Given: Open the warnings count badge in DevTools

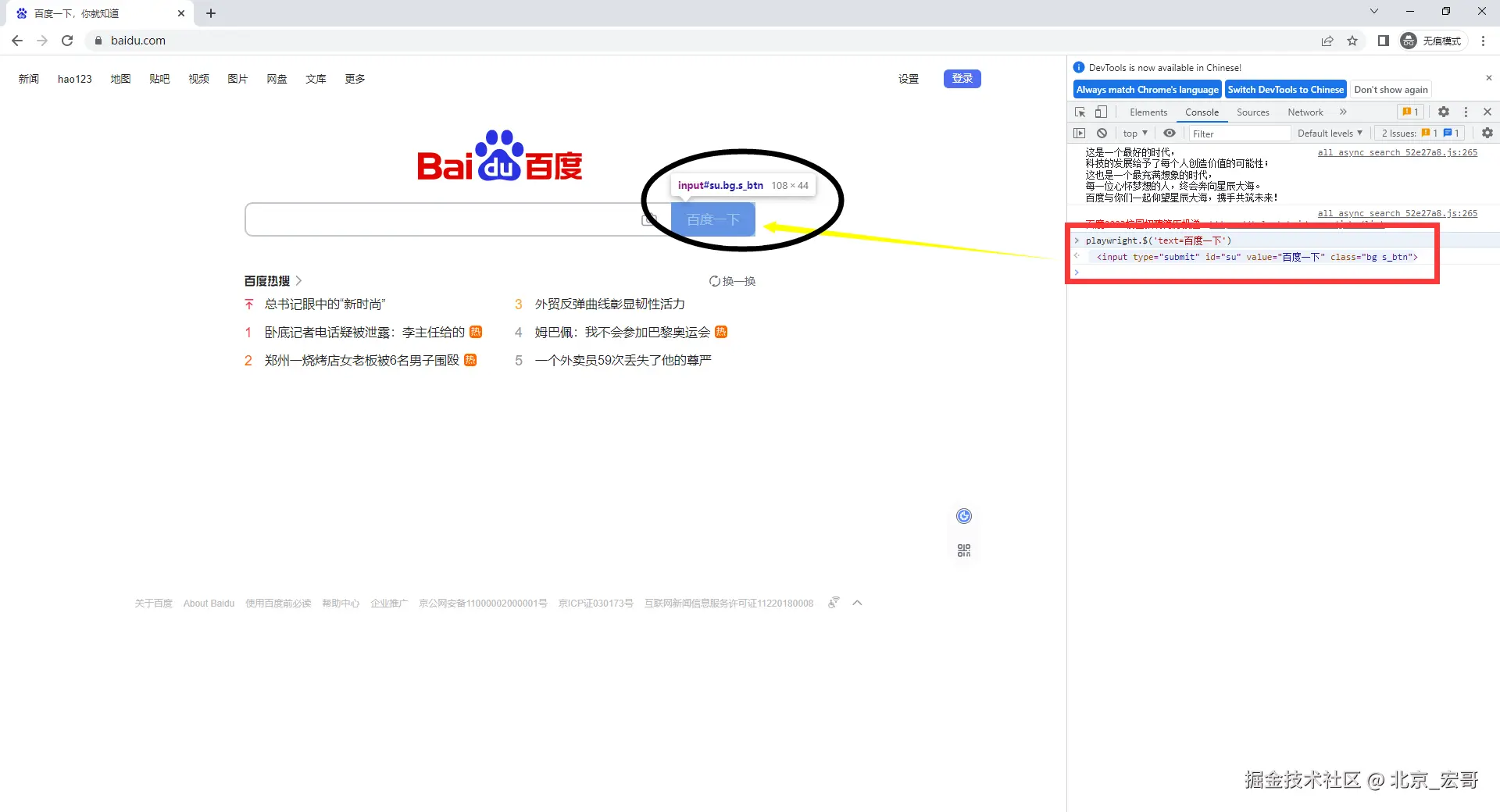Looking at the screenshot, I should (1410, 112).
